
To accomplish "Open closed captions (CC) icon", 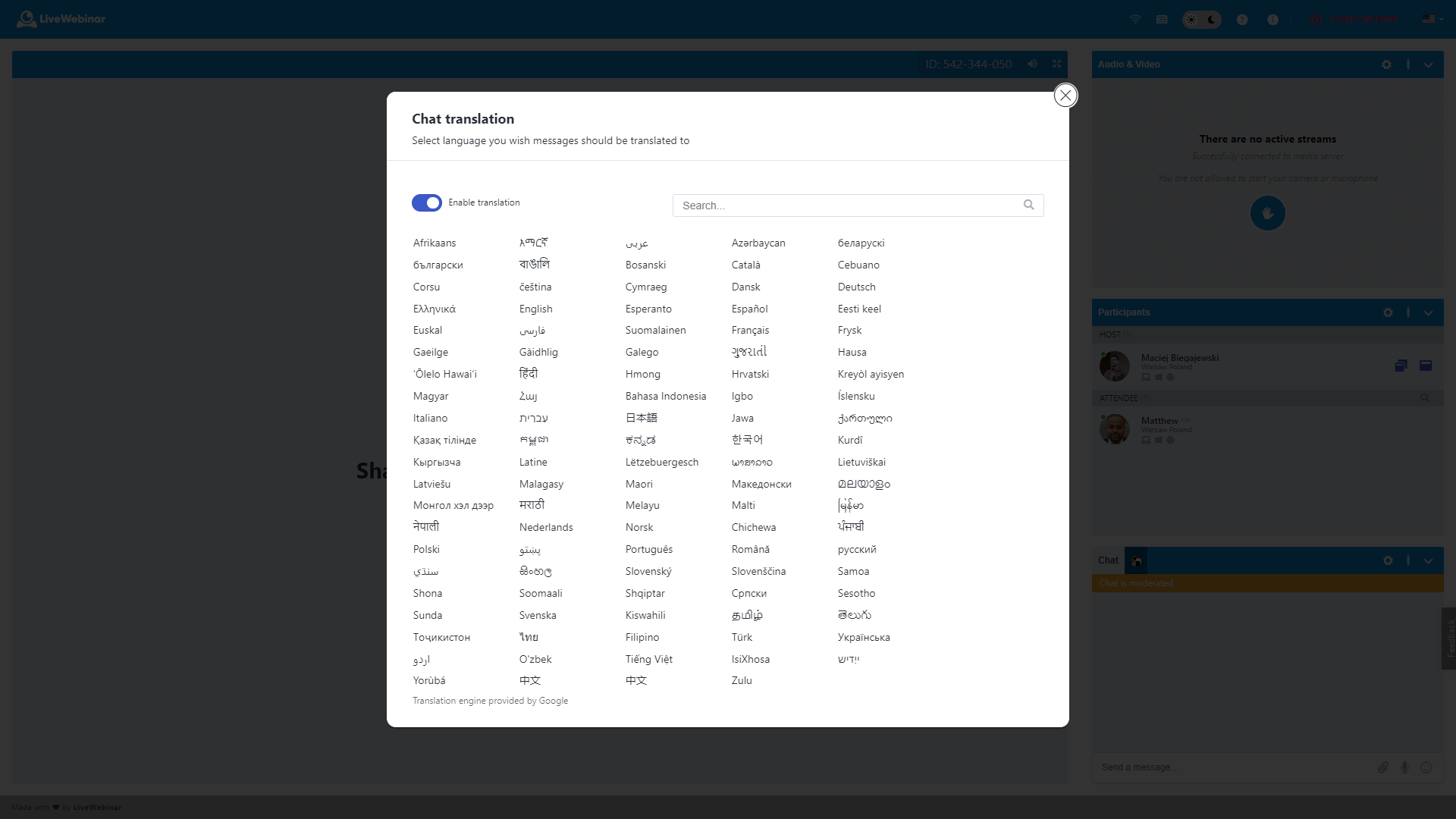I will click(x=1162, y=20).
